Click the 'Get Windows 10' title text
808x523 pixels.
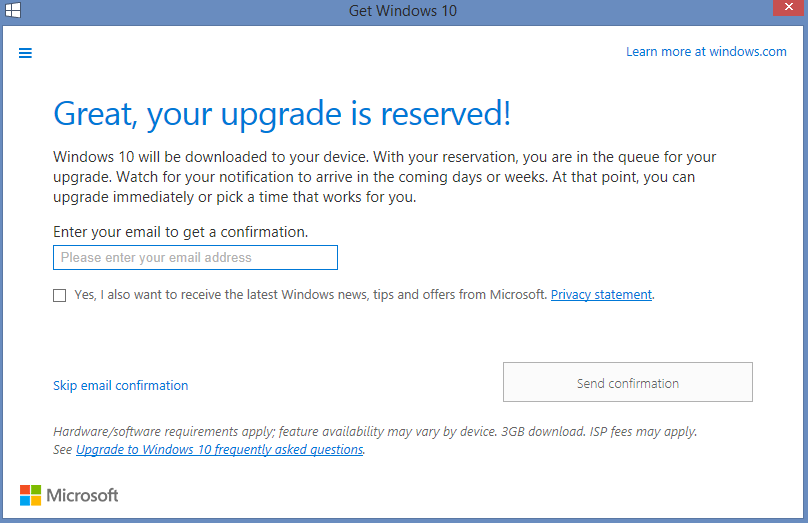(x=403, y=10)
